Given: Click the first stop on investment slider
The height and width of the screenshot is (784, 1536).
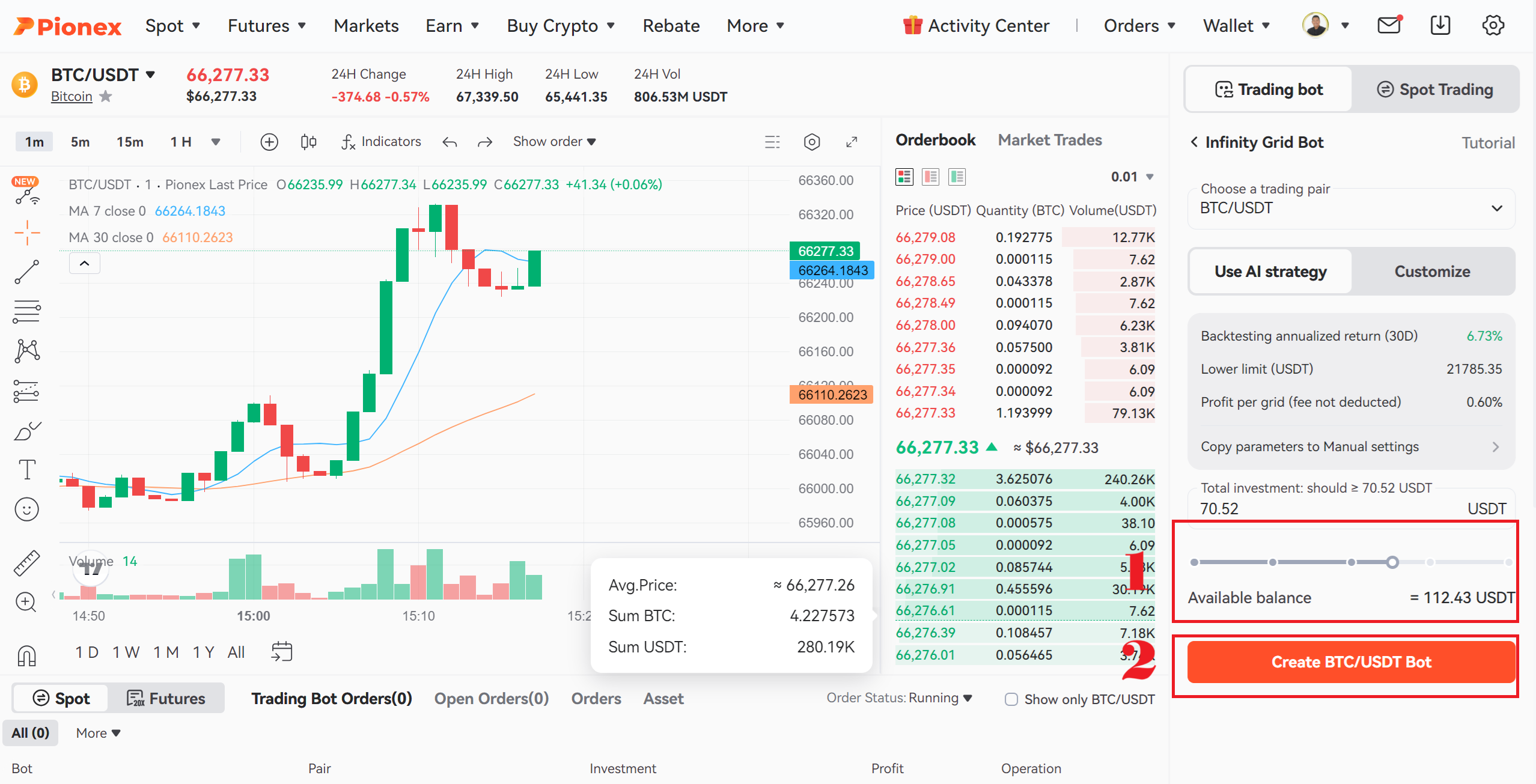Looking at the screenshot, I should pyautogui.click(x=1195, y=562).
